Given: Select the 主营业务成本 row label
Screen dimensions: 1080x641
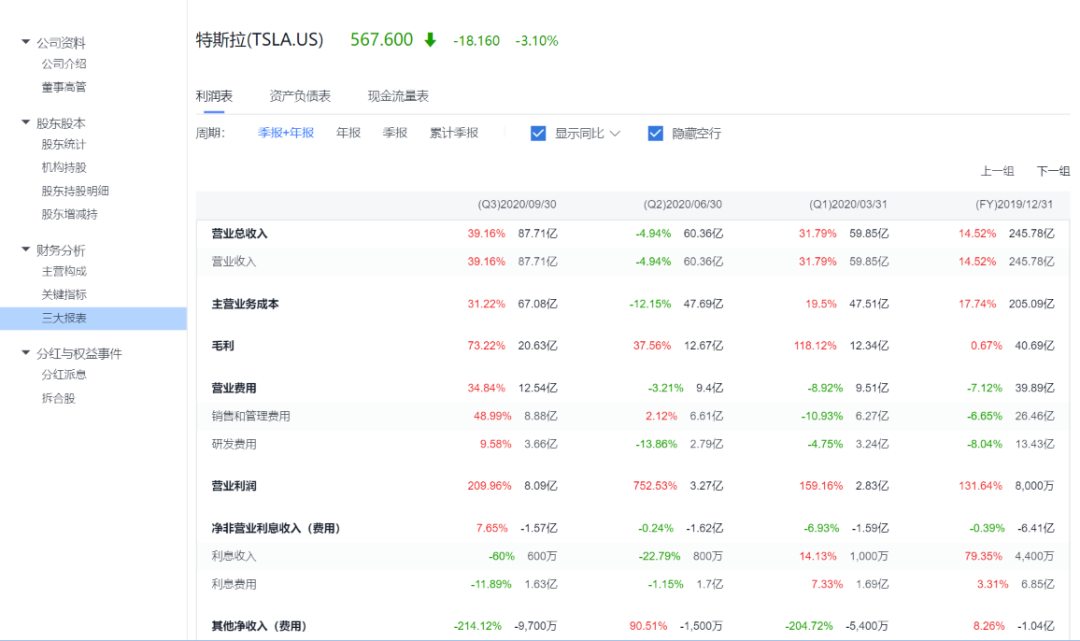Looking at the screenshot, I should point(245,304).
